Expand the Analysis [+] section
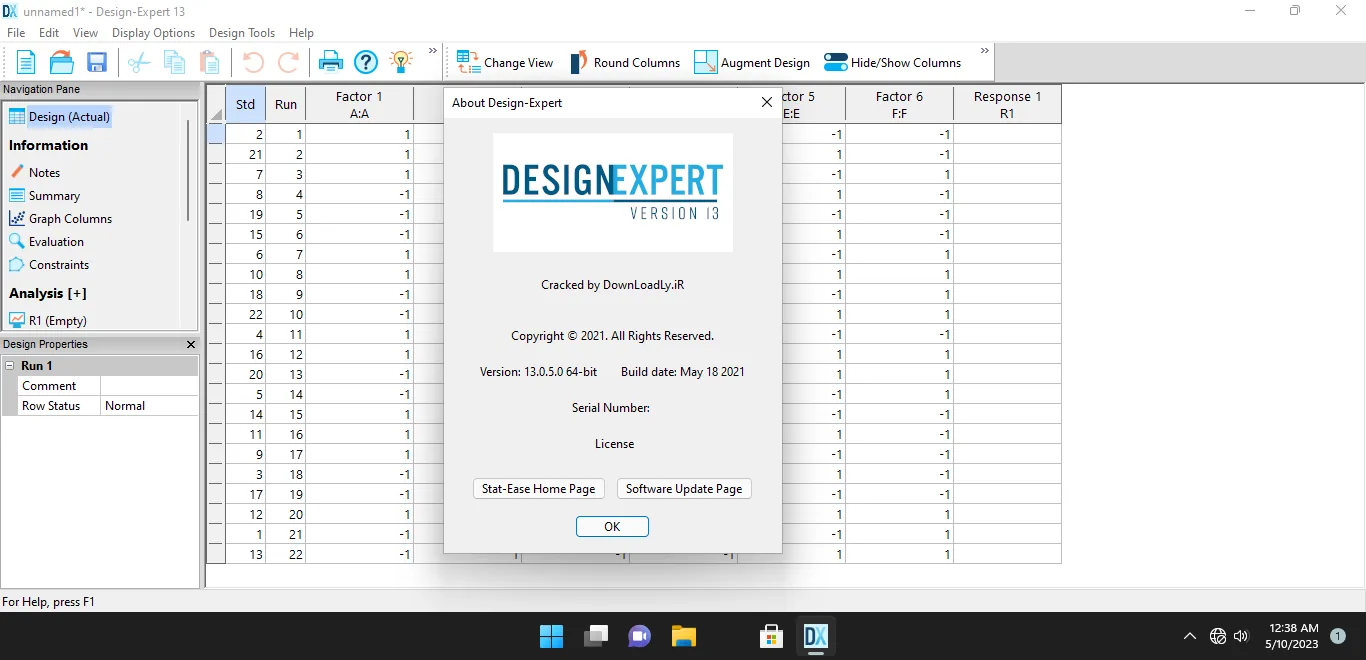This screenshot has width=1366, height=660. [x=48, y=293]
